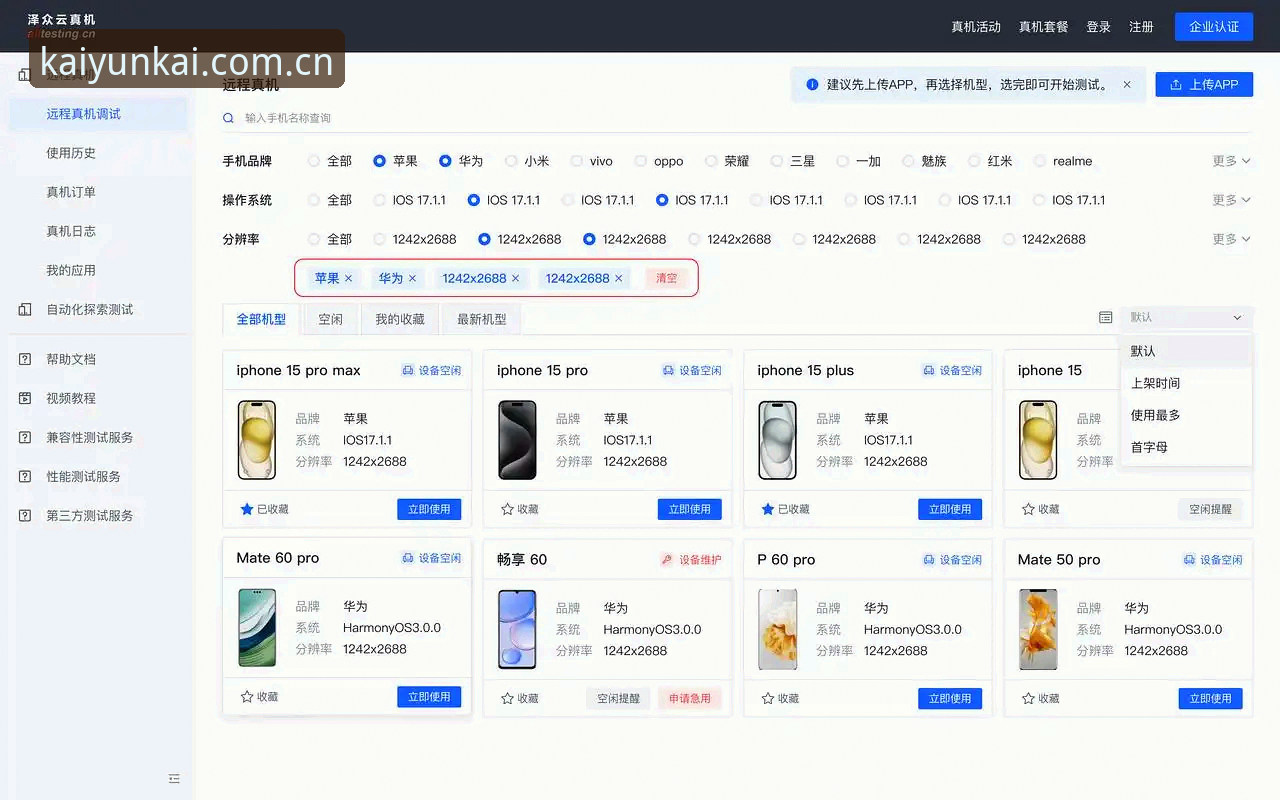Image resolution: width=1280 pixels, height=800 pixels.
Task: Click 兼容性测试服务 sidebar icon
Action: tap(25, 437)
